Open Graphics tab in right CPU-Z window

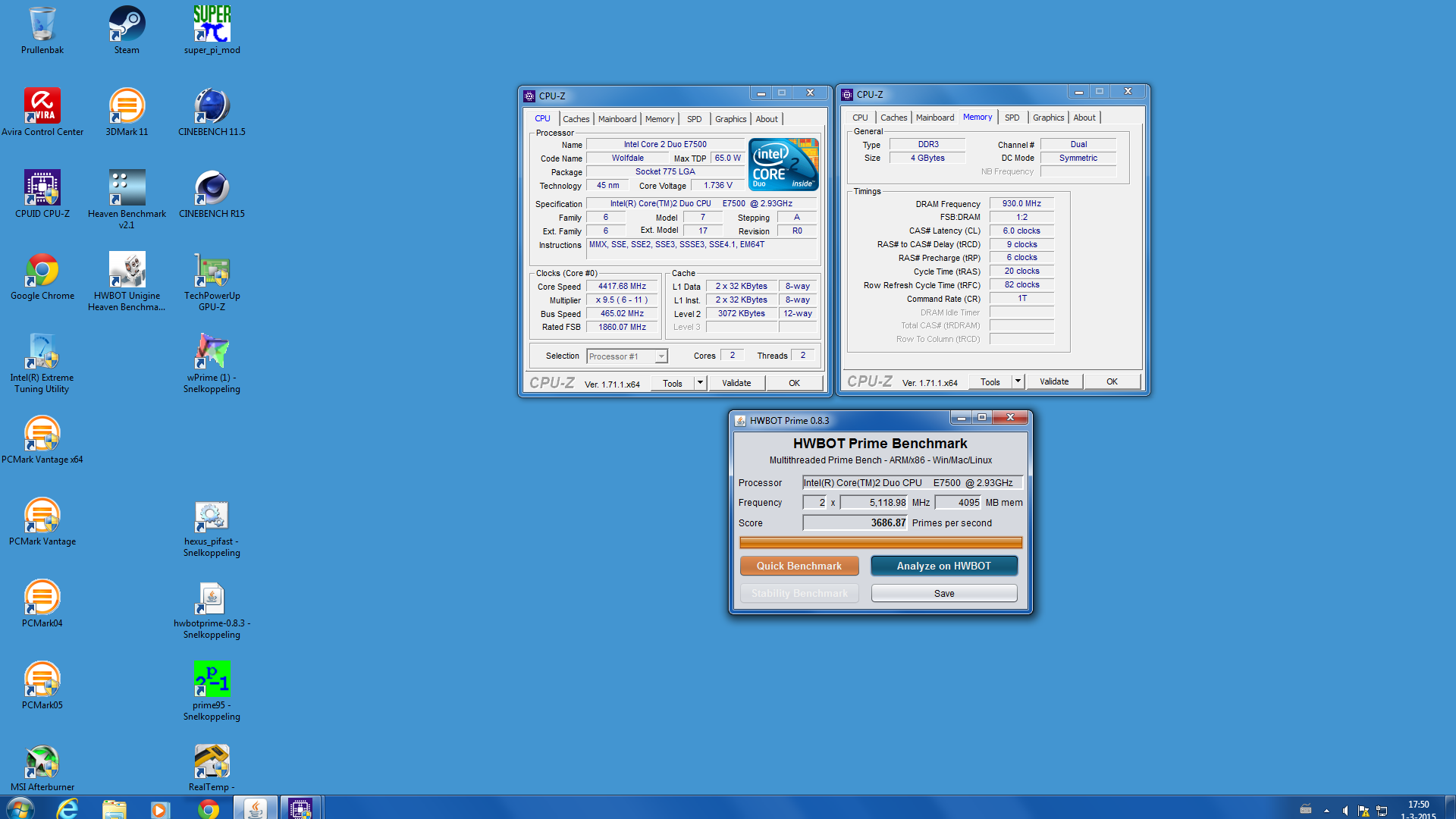pos(1049,118)
